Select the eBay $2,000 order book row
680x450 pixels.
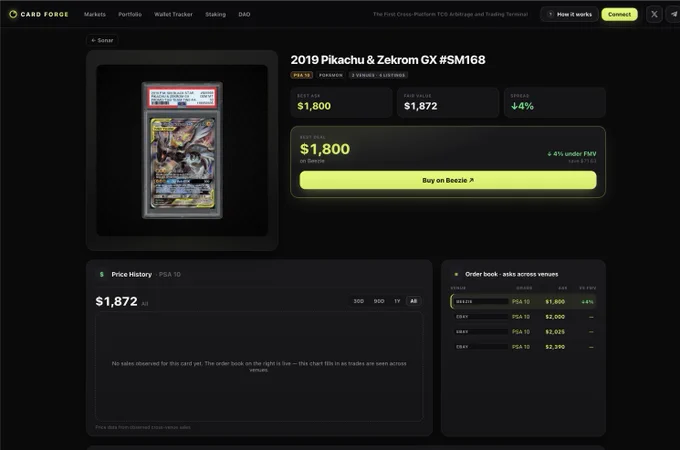point(523,316)
